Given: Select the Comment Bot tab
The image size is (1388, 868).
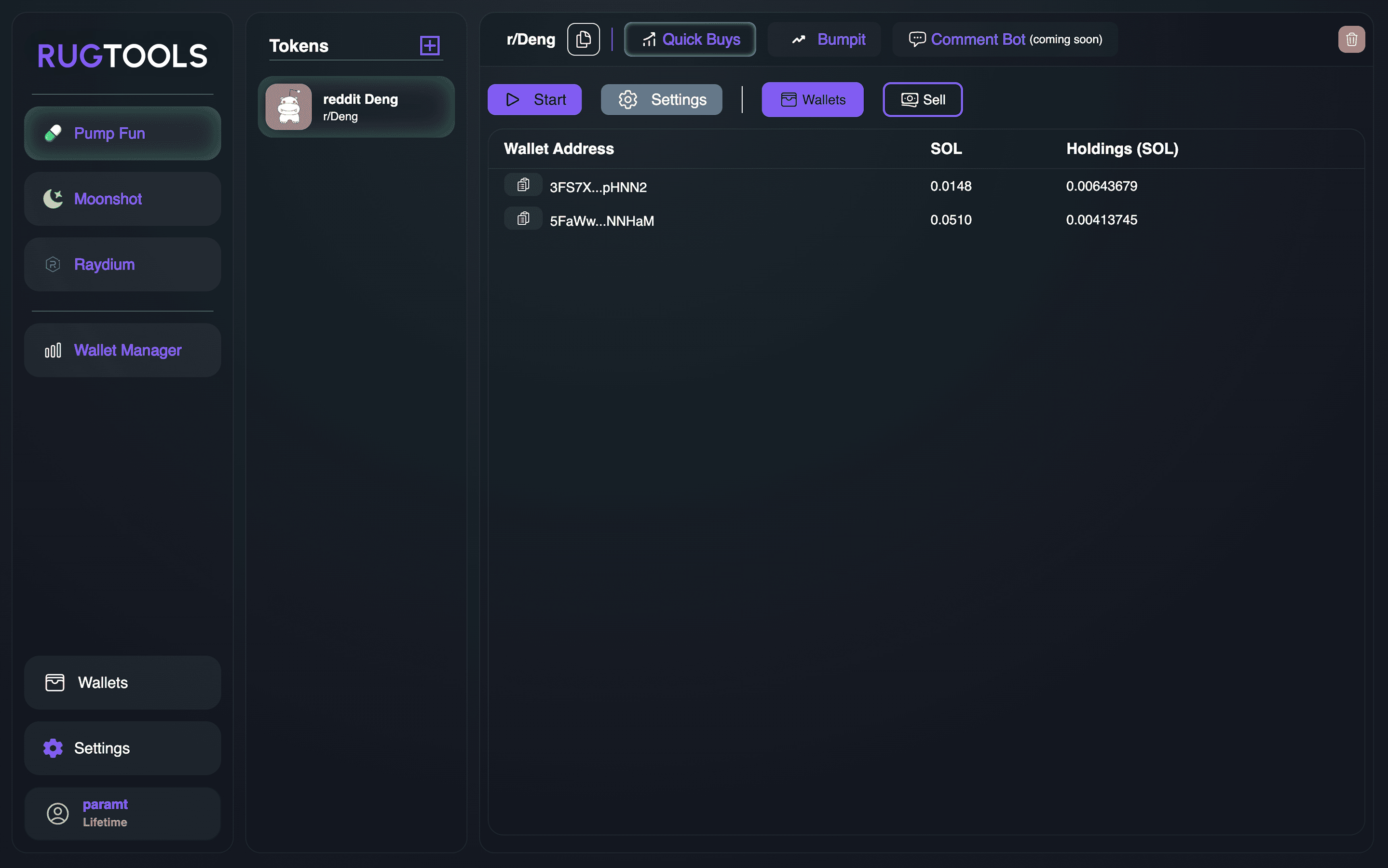Looking at the screenshot, I should tap(1005, 39).
